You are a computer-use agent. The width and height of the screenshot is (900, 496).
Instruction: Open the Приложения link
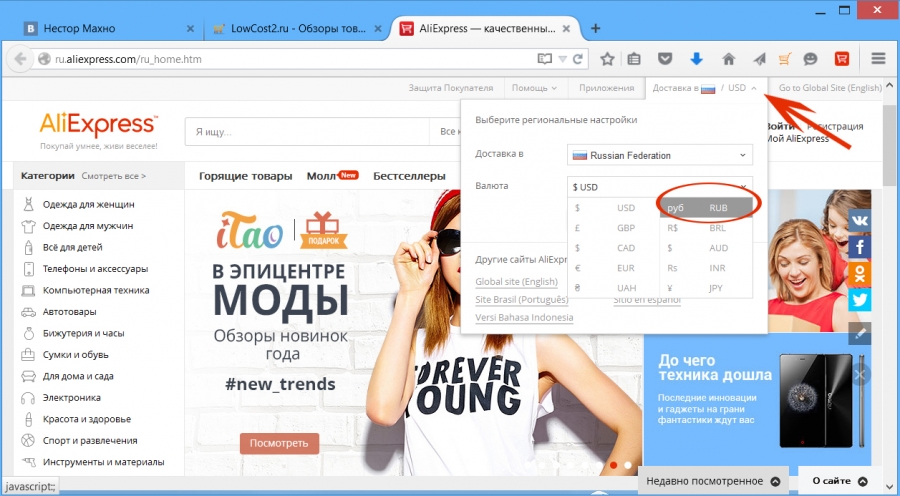[x=606, y=88]
